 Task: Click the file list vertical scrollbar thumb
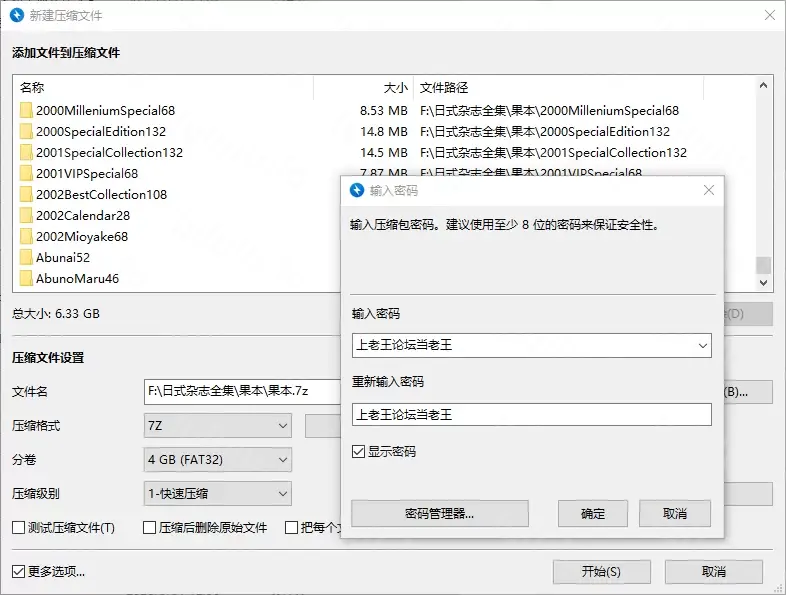tap(763, 265)
